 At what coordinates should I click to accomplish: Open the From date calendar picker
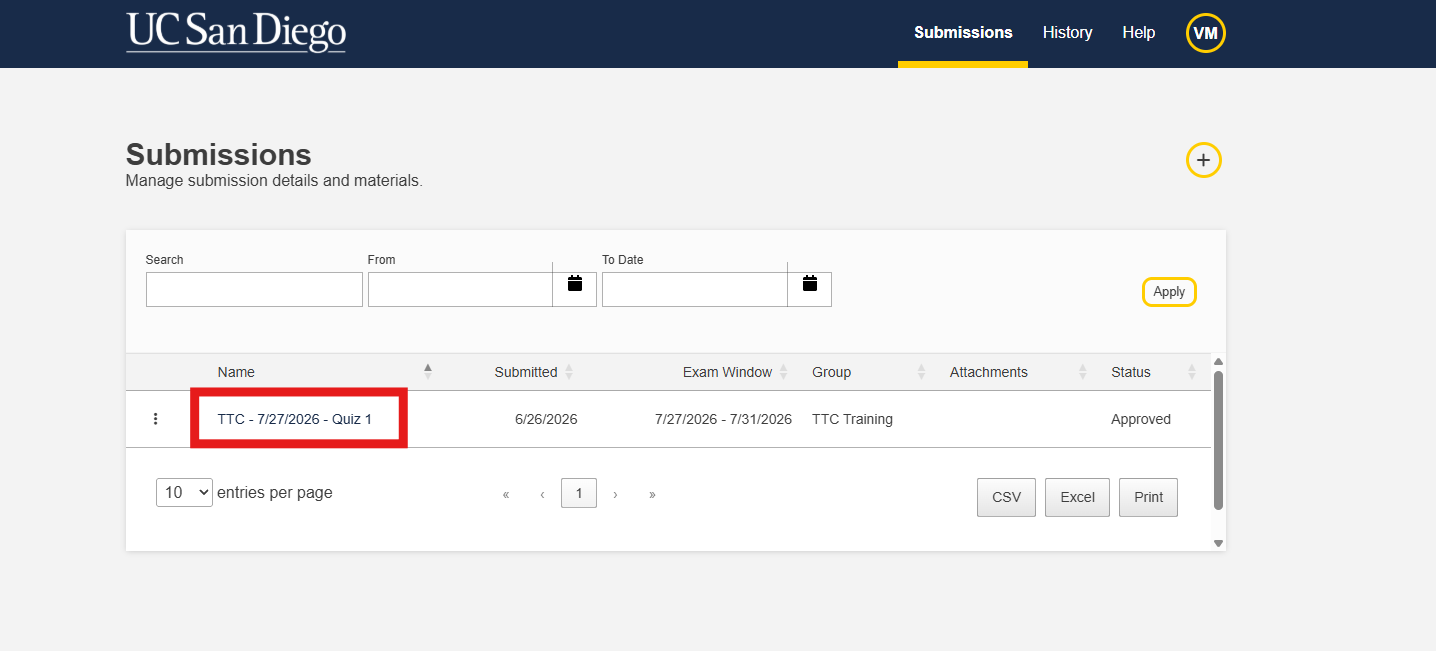575,285
